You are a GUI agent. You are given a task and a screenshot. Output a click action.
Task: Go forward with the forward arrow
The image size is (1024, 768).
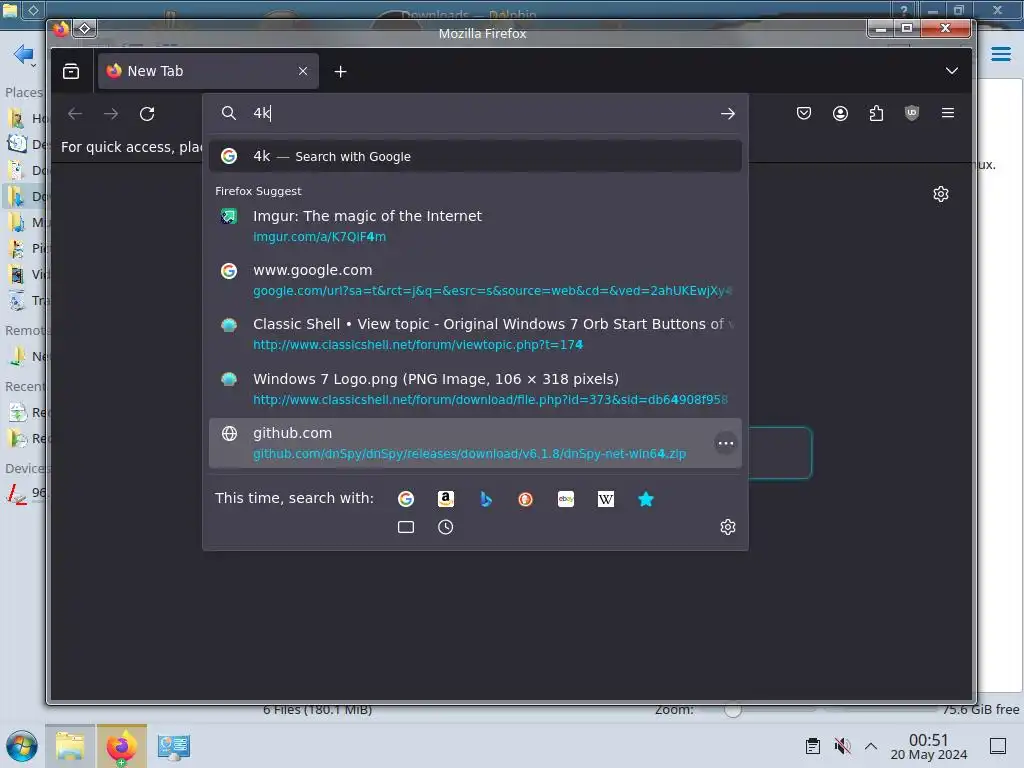[x=111, y=114]
